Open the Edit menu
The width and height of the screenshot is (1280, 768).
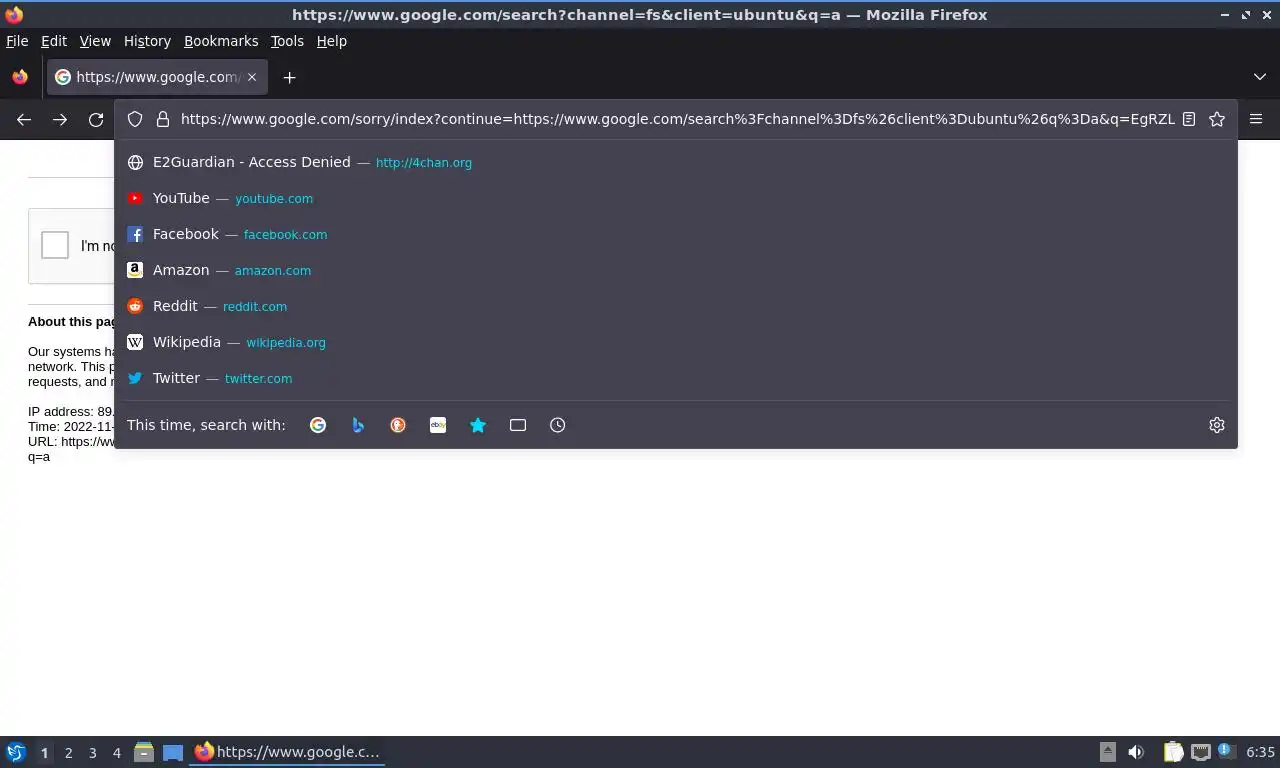tap(54, 41)
